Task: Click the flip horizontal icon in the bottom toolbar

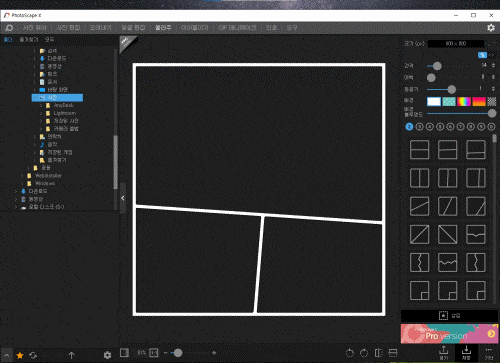Action: click(379, 353)
